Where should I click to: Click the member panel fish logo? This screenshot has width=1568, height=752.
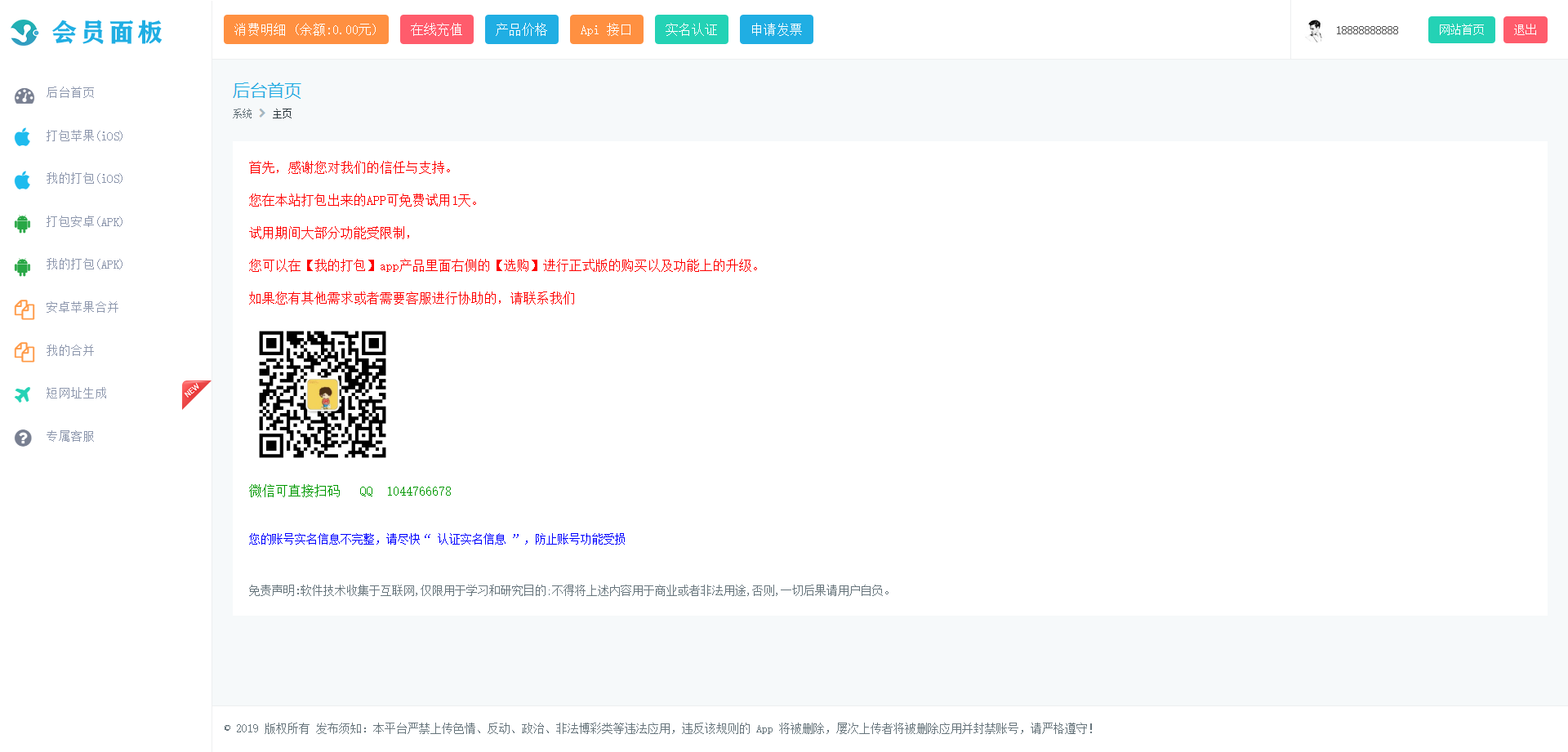[24, 33]
